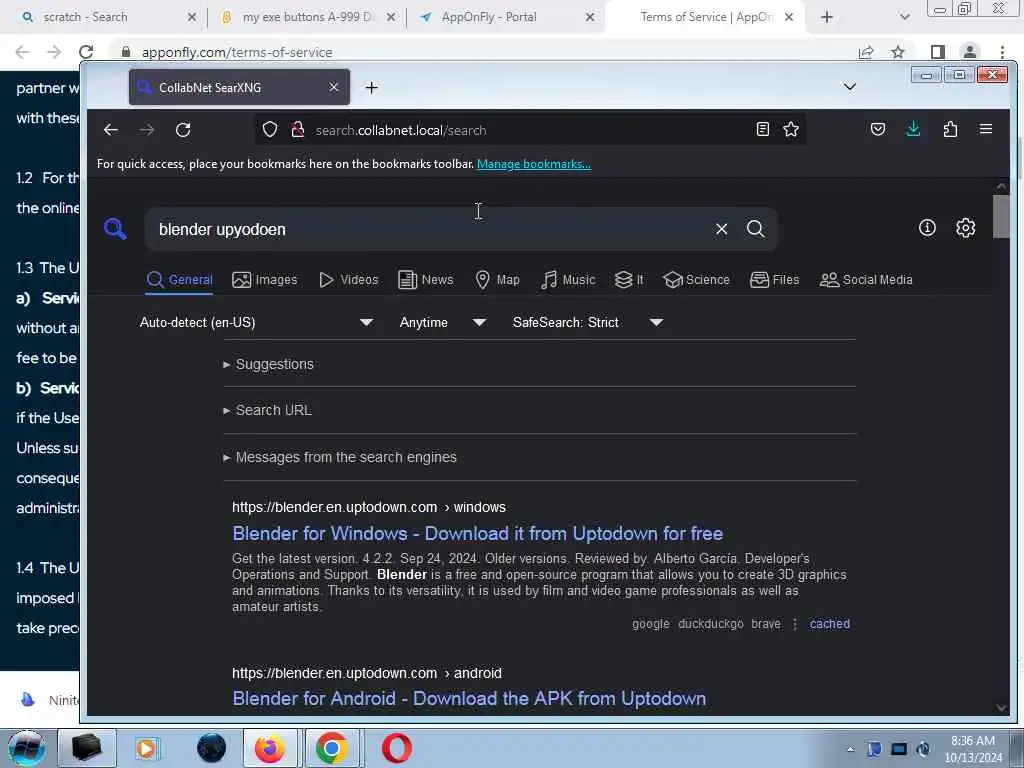Open the Anytime time range dropdown
This screenshot has width=1024, height=768.
click(442, 322)
